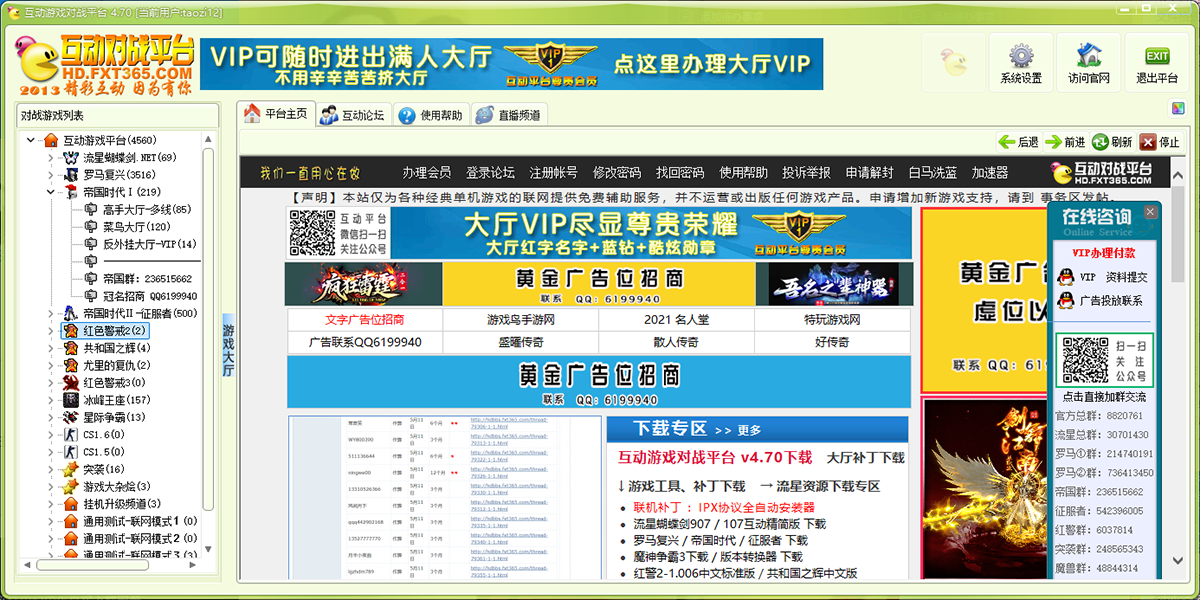Click the 罗马复兴 game icon
The image size is (1200, 600).
71,175
